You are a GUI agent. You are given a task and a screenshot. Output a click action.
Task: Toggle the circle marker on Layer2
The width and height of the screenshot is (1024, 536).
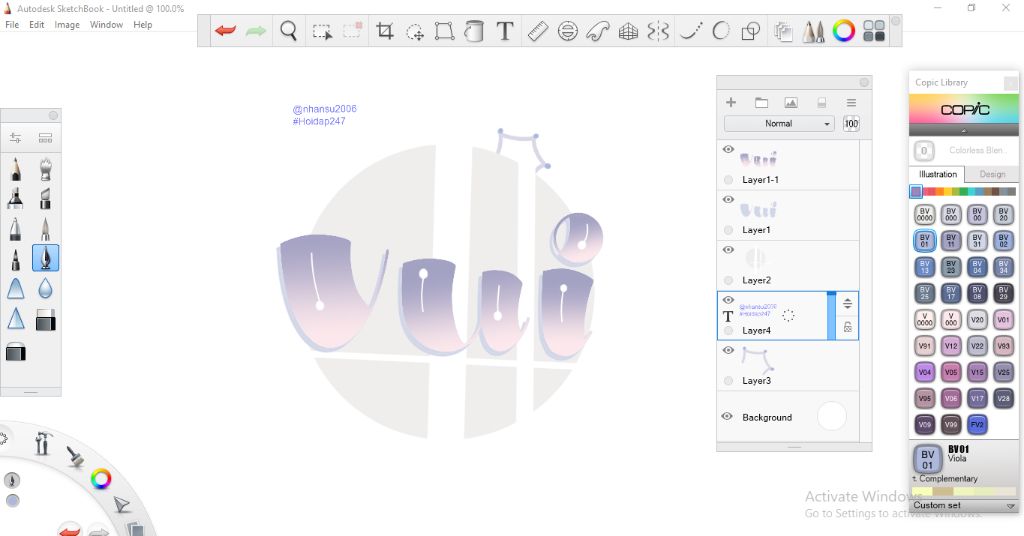pos(728,280)
